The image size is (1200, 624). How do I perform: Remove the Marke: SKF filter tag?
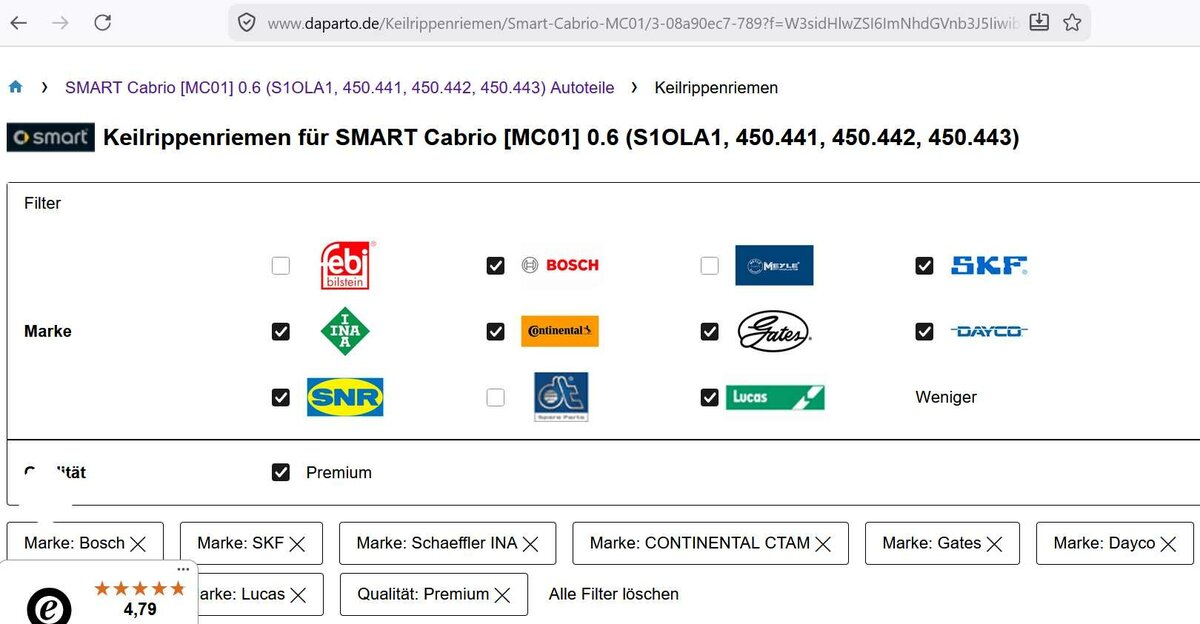pos(298,544)
